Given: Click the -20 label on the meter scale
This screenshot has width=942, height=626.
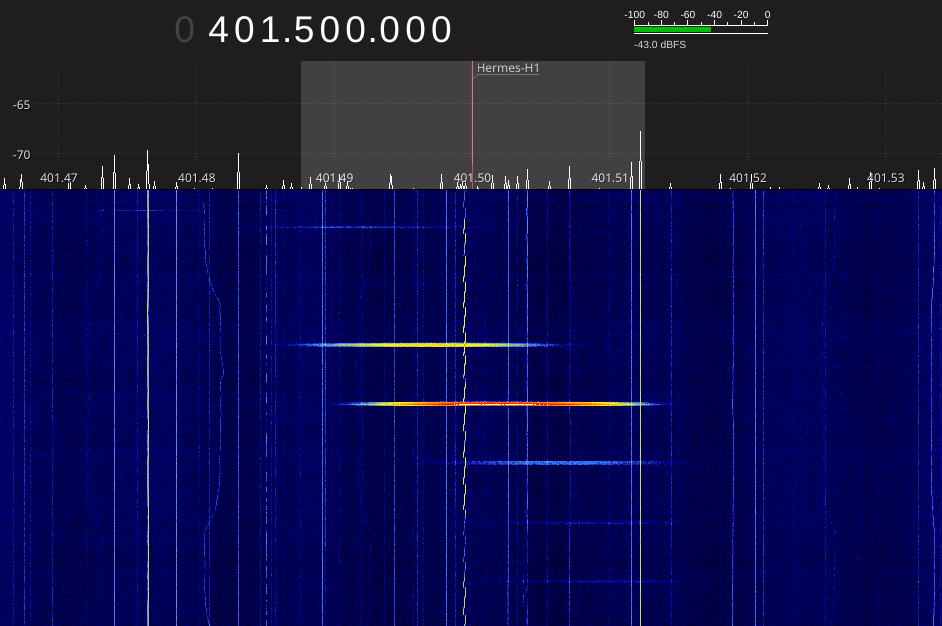Looking at the screenshot, I should pyautogui.click(x=741, y=14).
